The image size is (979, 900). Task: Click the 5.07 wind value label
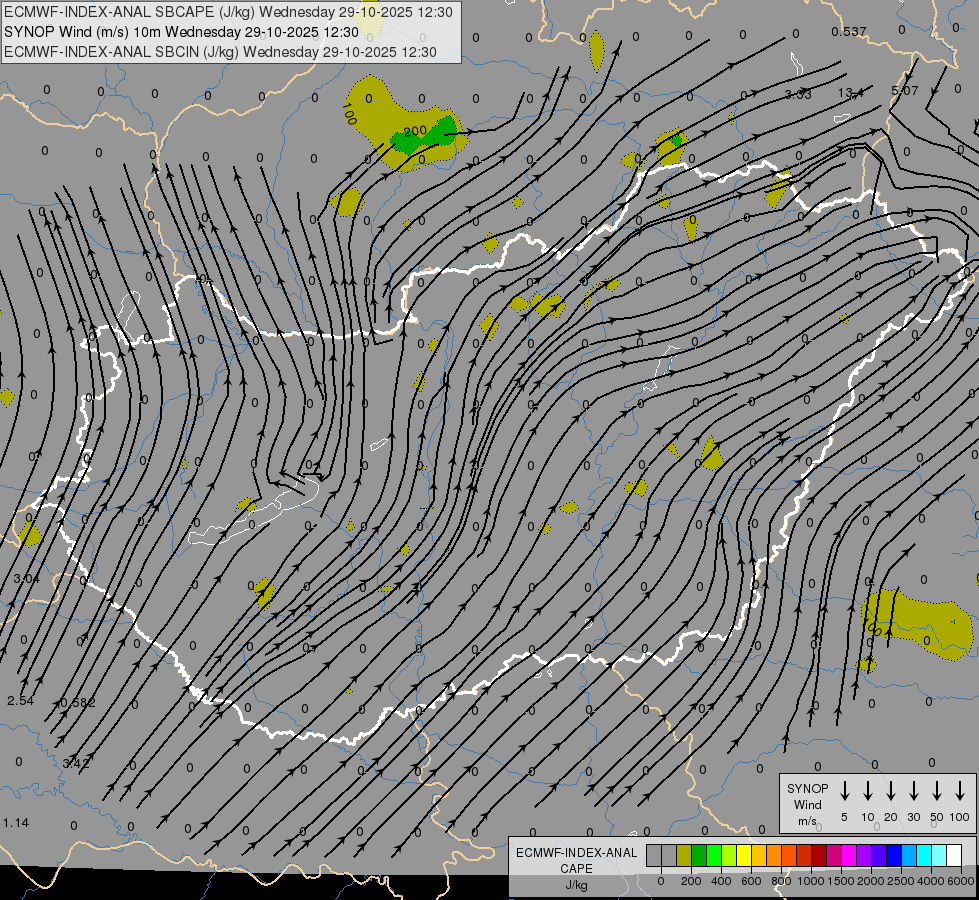[905, 91]
